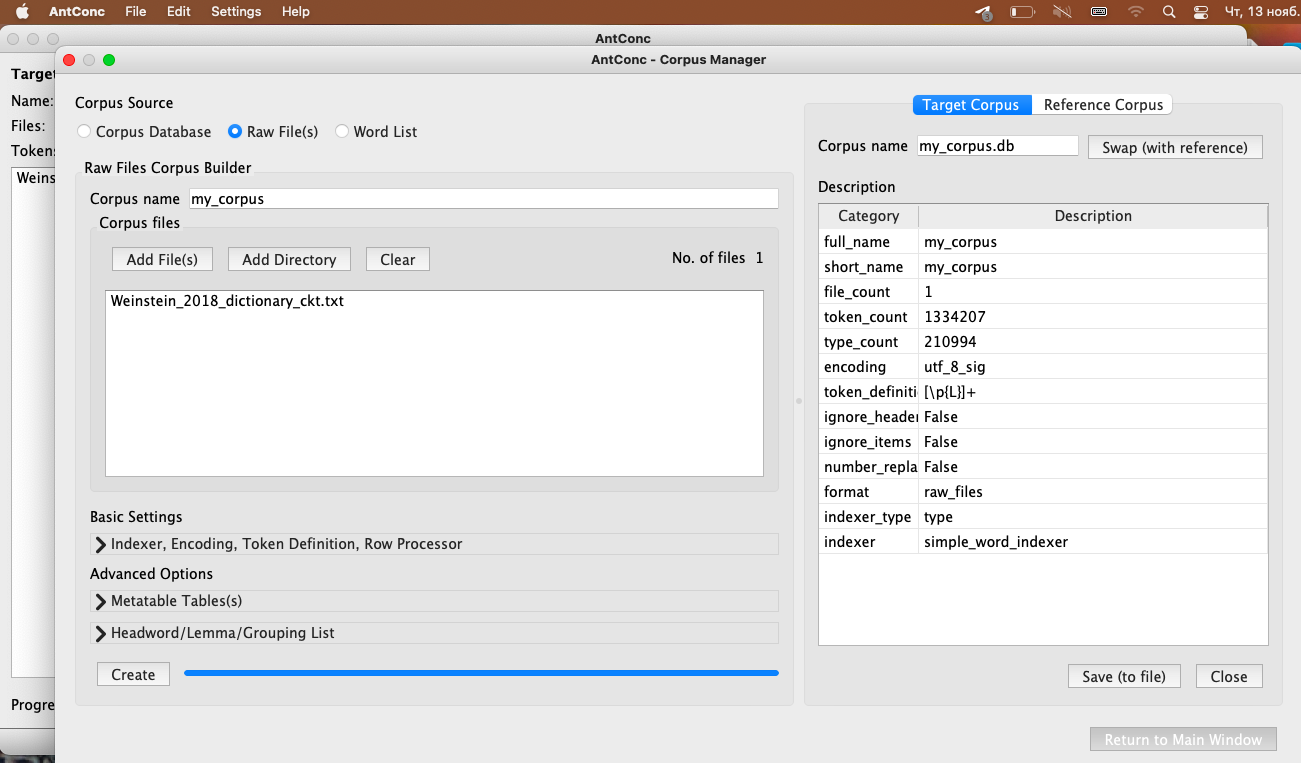The height and width of the screenshot is (763, 1301).
Task: Expand the Metatable Tables(s) section
Action: [x=434, y=601]
